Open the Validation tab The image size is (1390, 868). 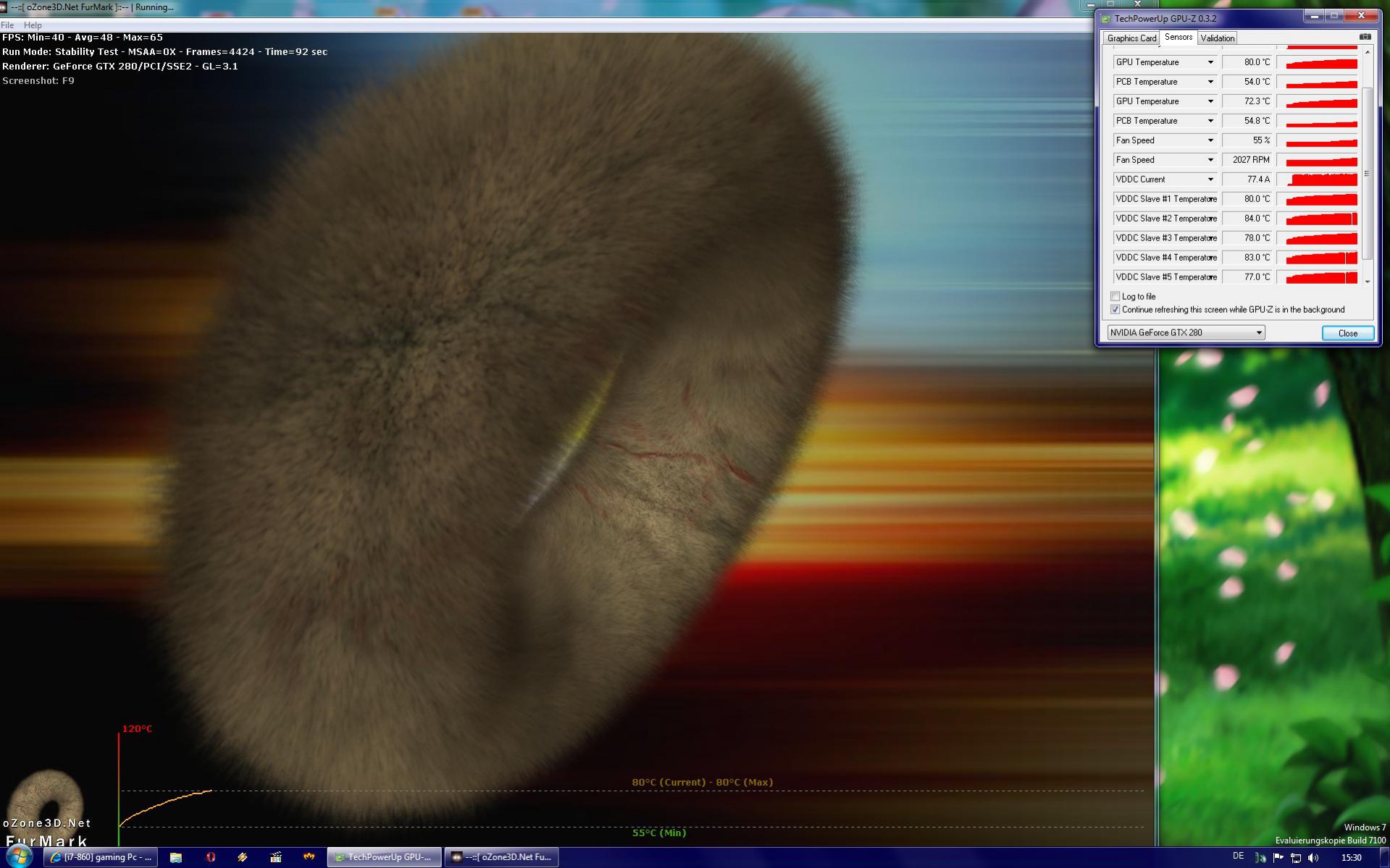[x=1217, y=38]
